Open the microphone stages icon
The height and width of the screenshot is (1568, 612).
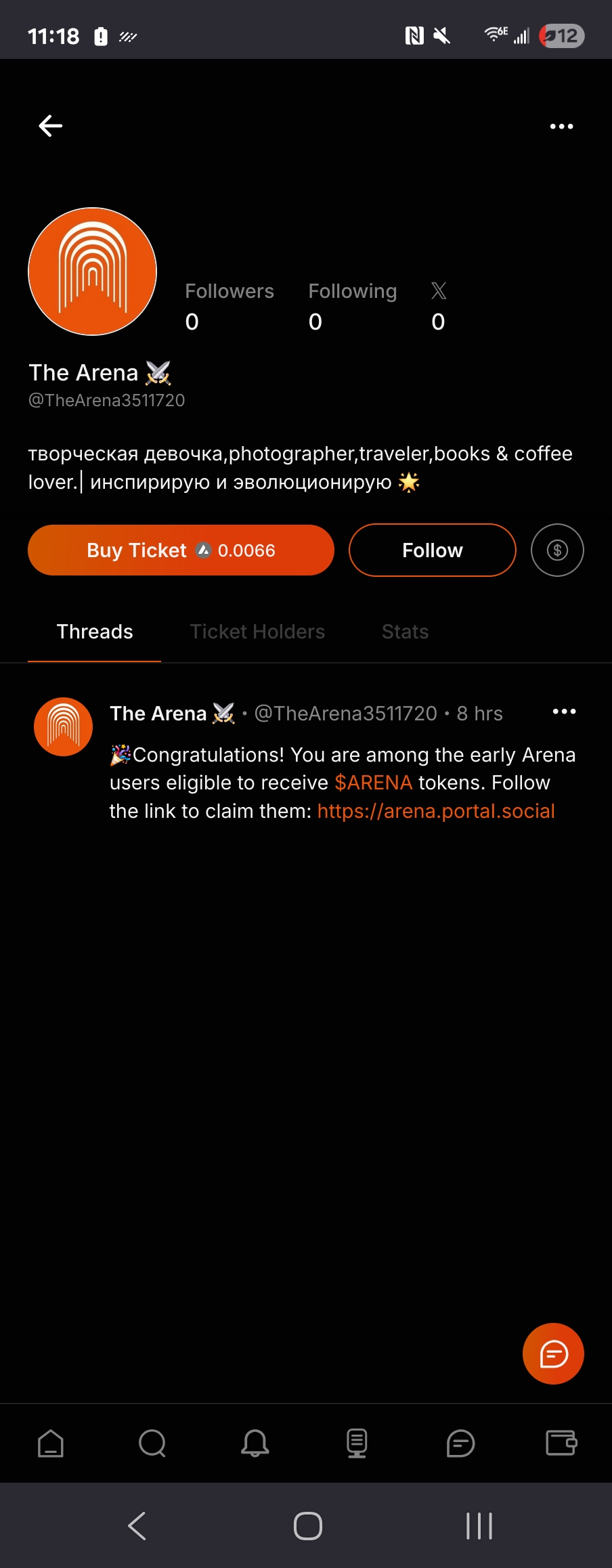(x=357, y=1443)
